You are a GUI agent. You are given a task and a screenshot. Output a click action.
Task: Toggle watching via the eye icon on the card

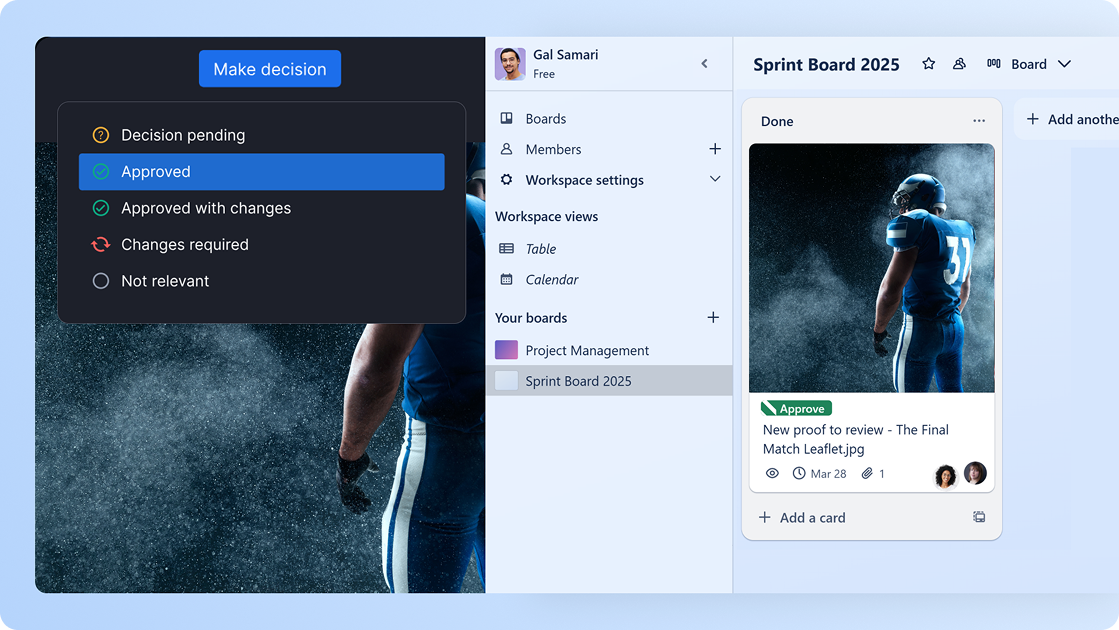pos(772,473)
